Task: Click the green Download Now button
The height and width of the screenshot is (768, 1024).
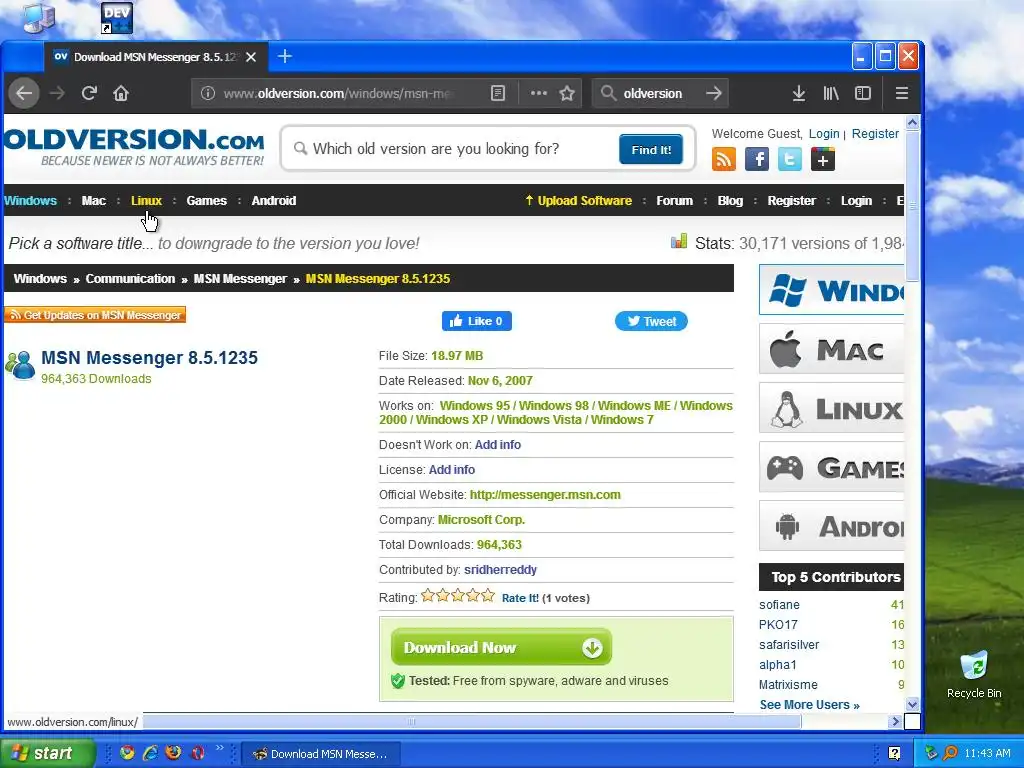Action: 501,647
